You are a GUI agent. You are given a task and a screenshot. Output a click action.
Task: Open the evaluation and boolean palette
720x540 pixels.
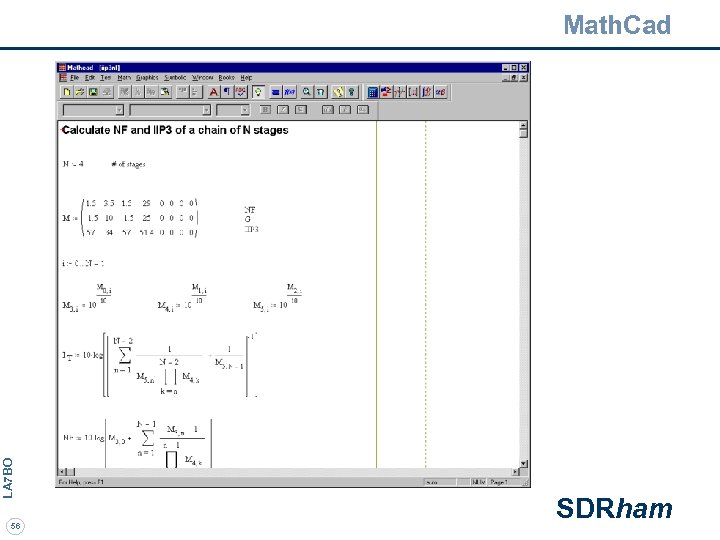click(386, 92)
